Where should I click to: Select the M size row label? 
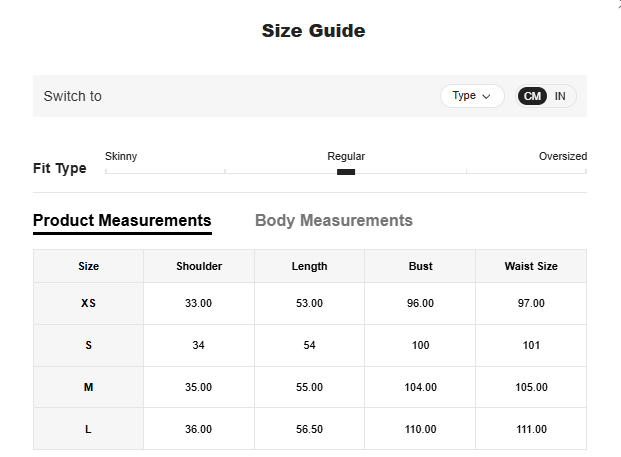point(89,387)
